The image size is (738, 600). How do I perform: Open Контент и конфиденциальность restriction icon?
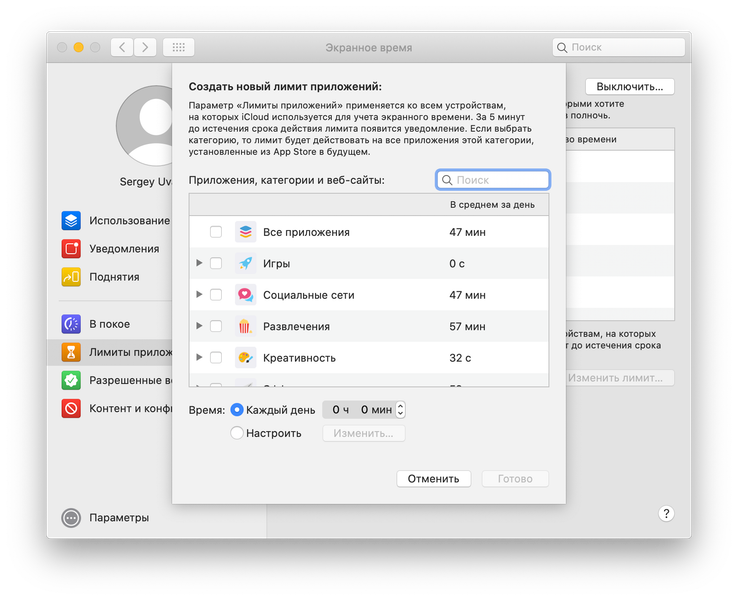pyautogui.click(x=71, y=408)
